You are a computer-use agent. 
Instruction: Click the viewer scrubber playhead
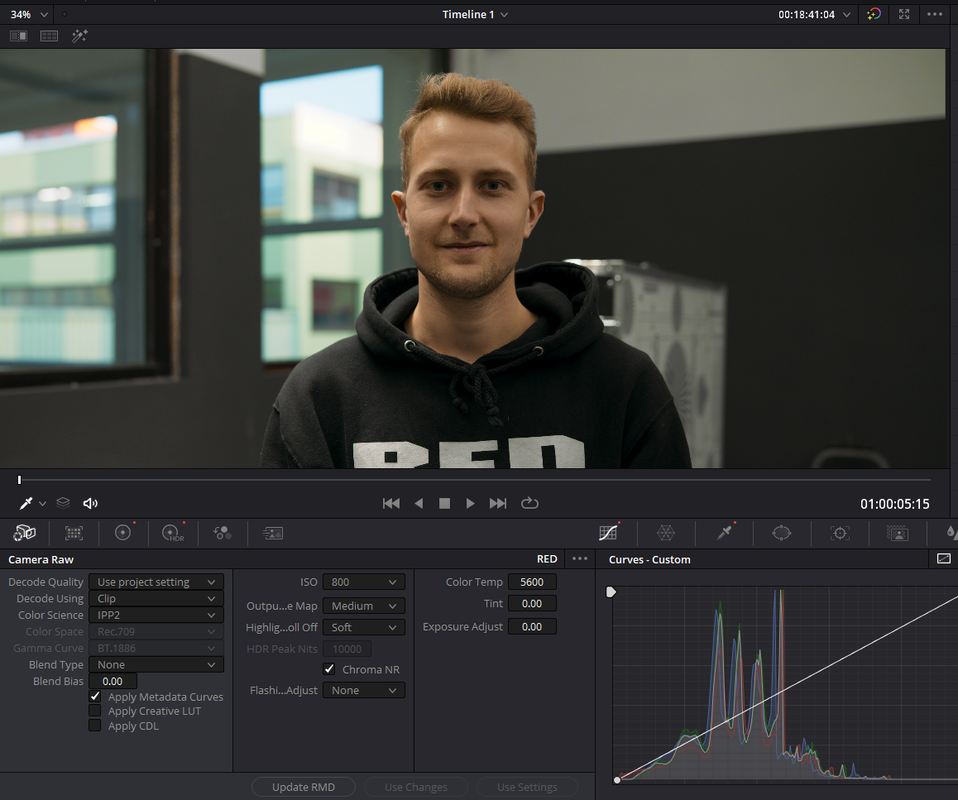coord(20,480)
